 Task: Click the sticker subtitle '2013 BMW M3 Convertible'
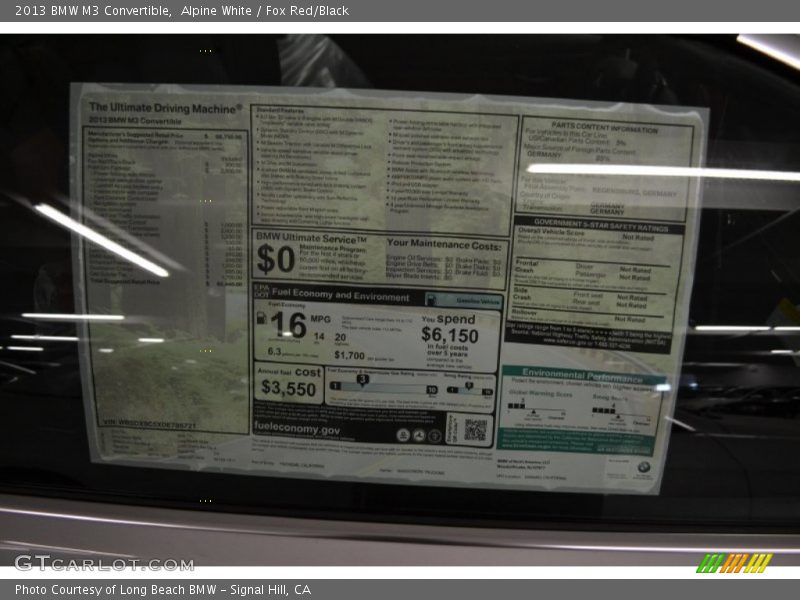[x=135, y=121]
